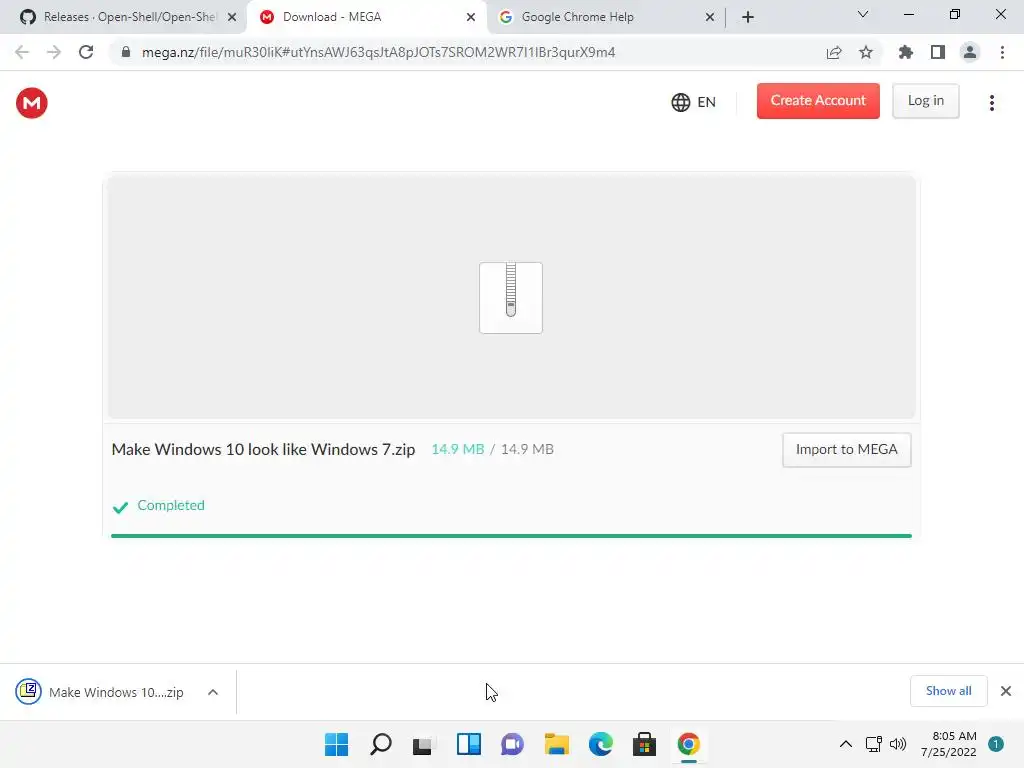Click the Import to MEGA button
This screenshot has height=768, width=1024.
click(846, 449)
